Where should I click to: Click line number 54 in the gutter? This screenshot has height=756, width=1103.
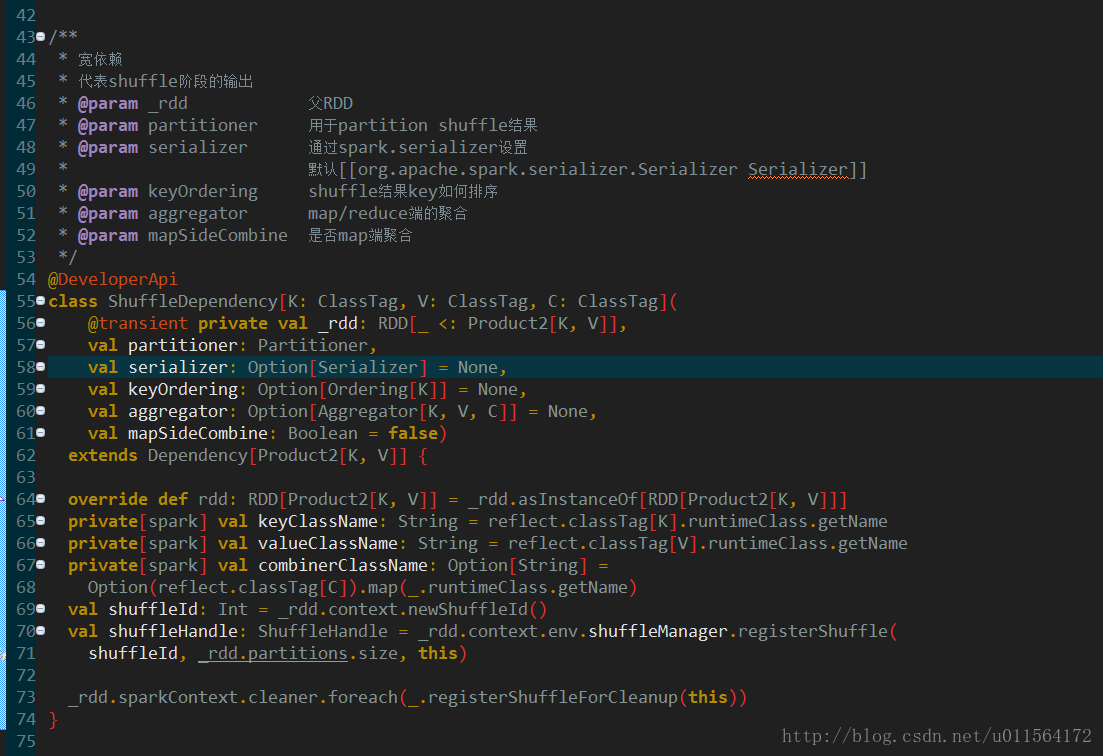[x=26, y=279]
